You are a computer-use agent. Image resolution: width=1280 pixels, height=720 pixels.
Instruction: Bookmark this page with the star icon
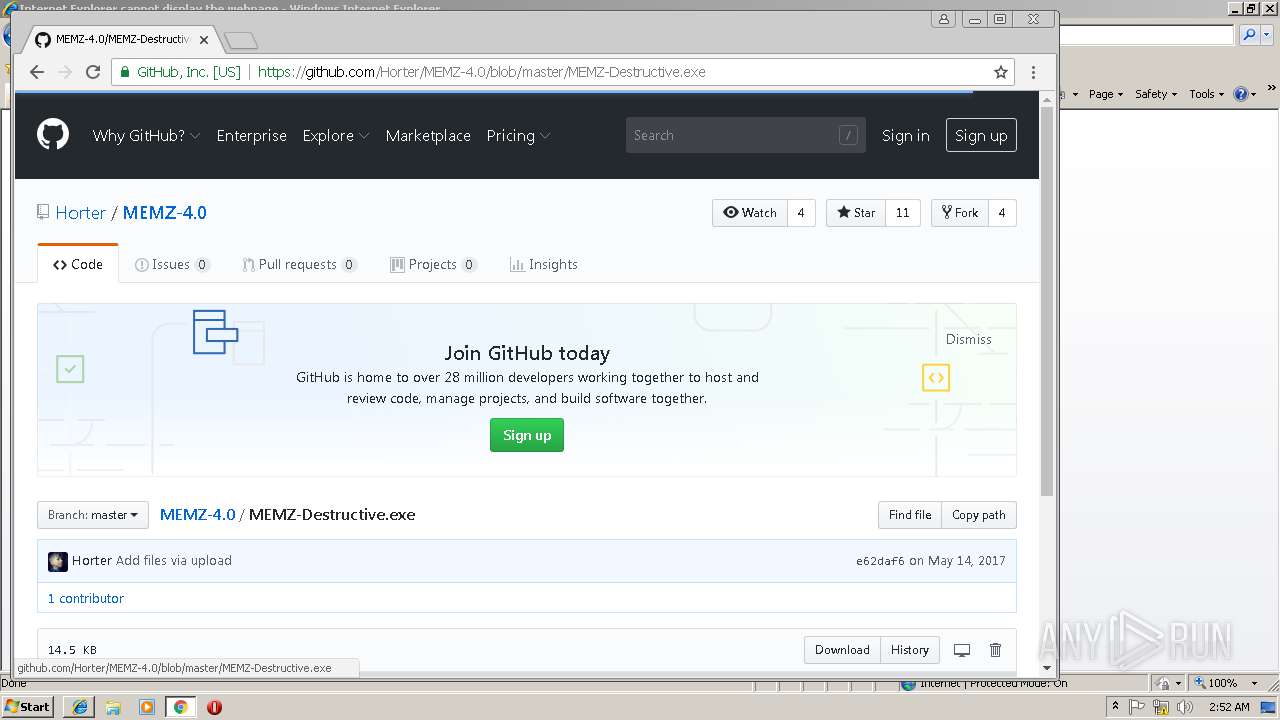(1000, 72)
